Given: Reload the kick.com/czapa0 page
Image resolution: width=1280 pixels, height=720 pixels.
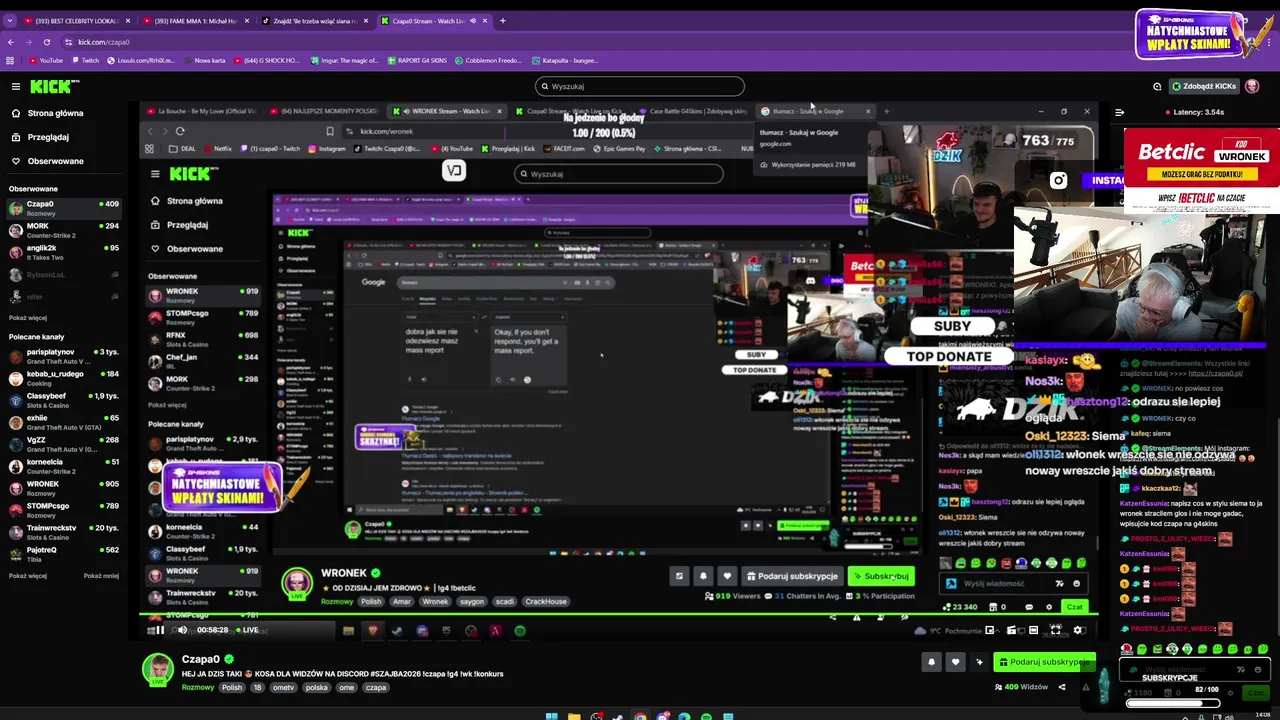Looking at the screenshot, I should [47, 42].
